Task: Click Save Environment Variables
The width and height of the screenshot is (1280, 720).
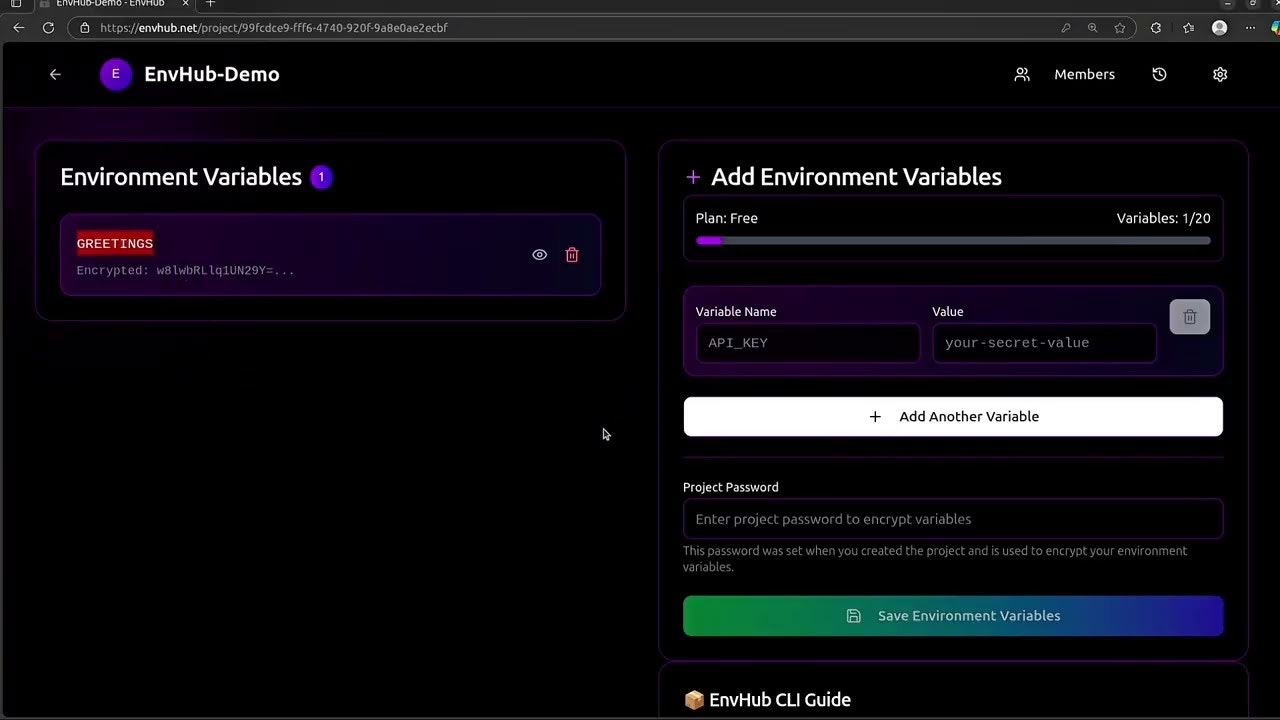Action: [953, 615]
